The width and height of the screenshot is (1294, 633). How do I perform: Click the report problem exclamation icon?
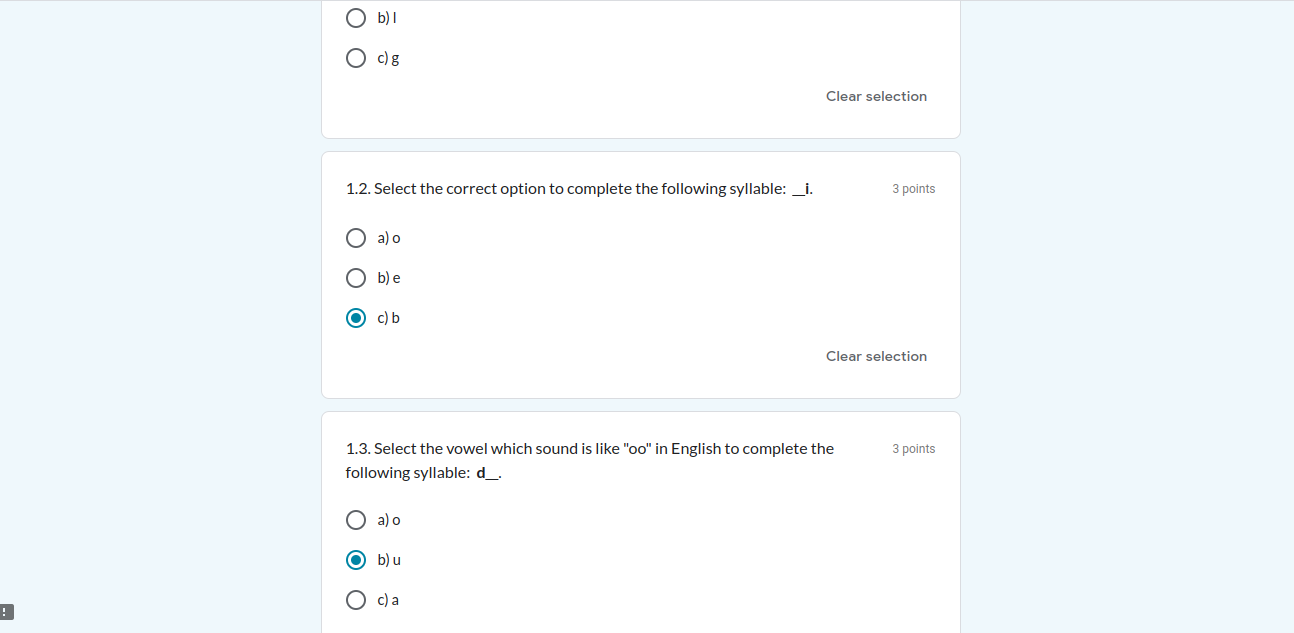[x=6, y=611]
